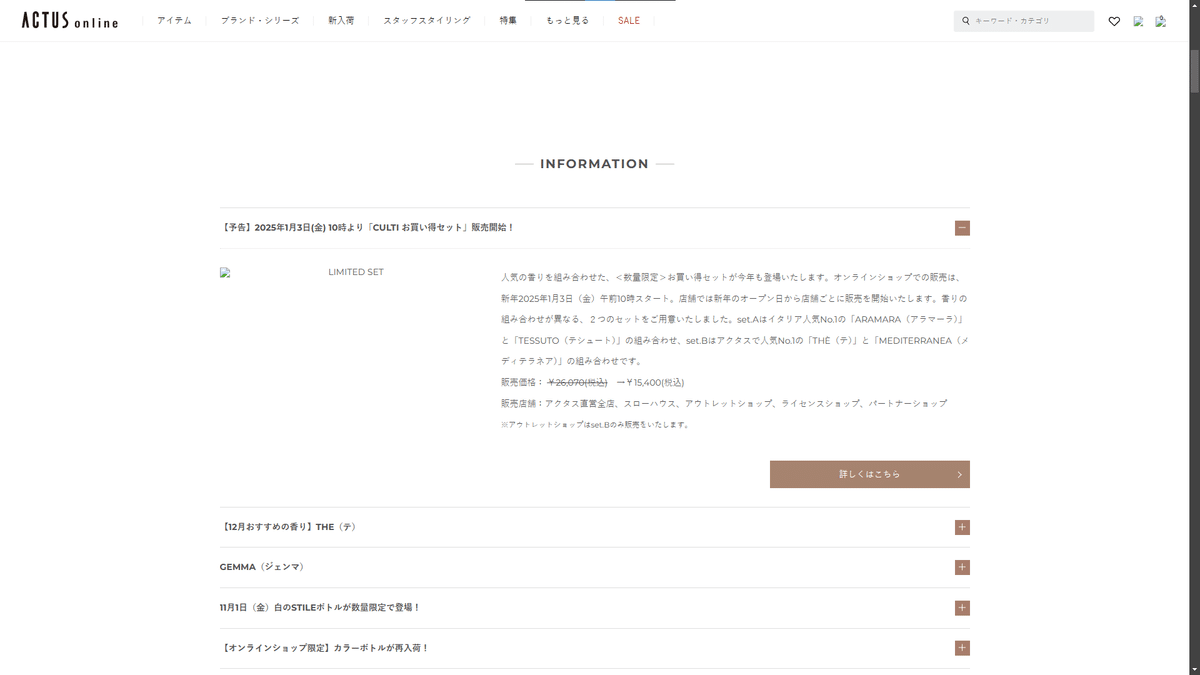Go to the SALE page
Viewport: 1200px width, 675px height.
pos(629,20)
